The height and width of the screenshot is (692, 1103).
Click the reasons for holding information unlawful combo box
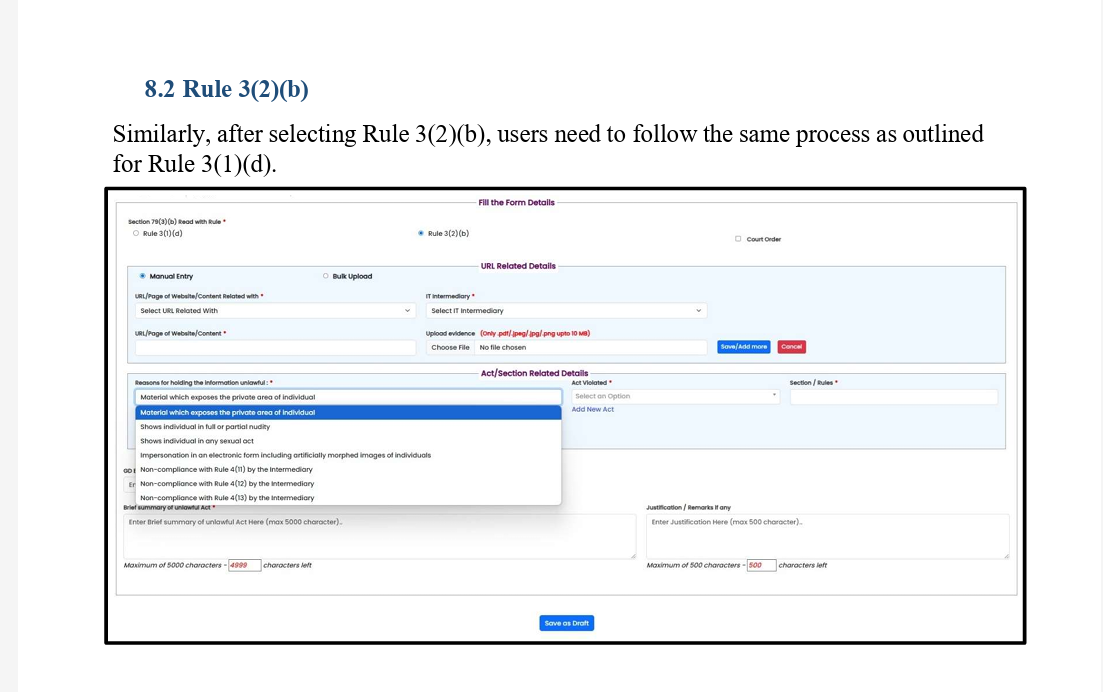348,397
